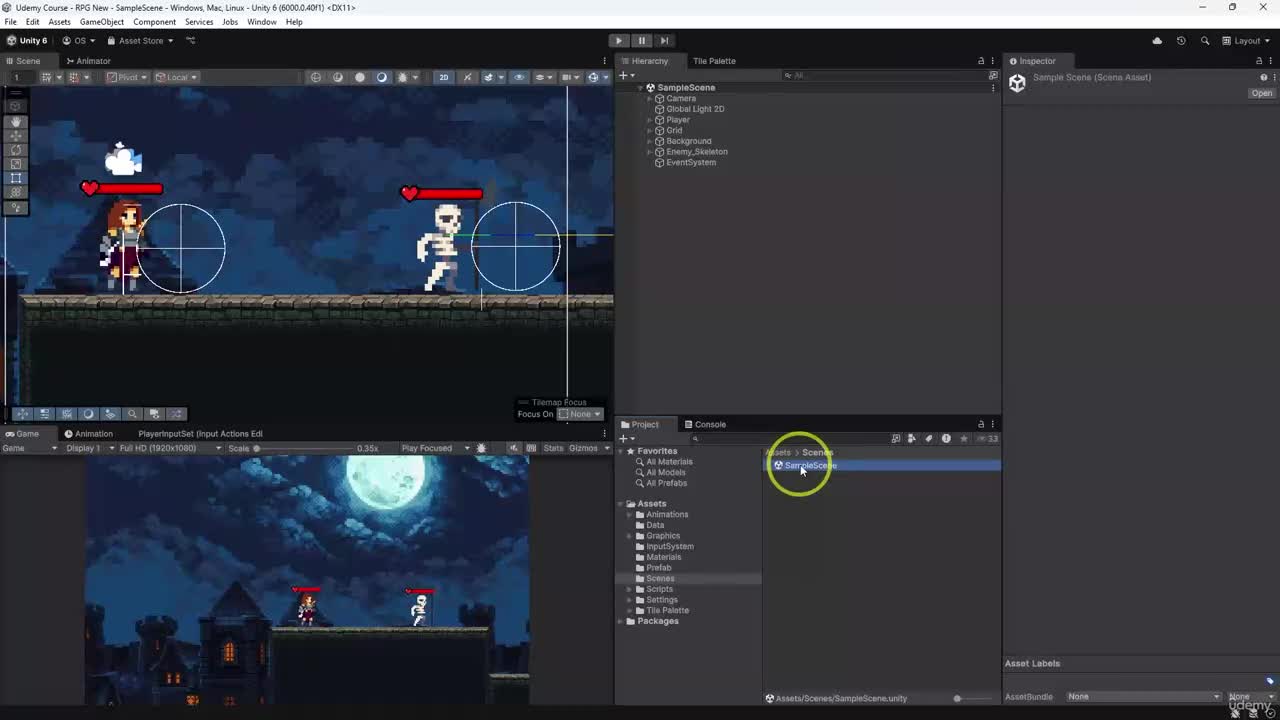Lock the Project panel
1280x720 pixels.
tap(981, 424)
